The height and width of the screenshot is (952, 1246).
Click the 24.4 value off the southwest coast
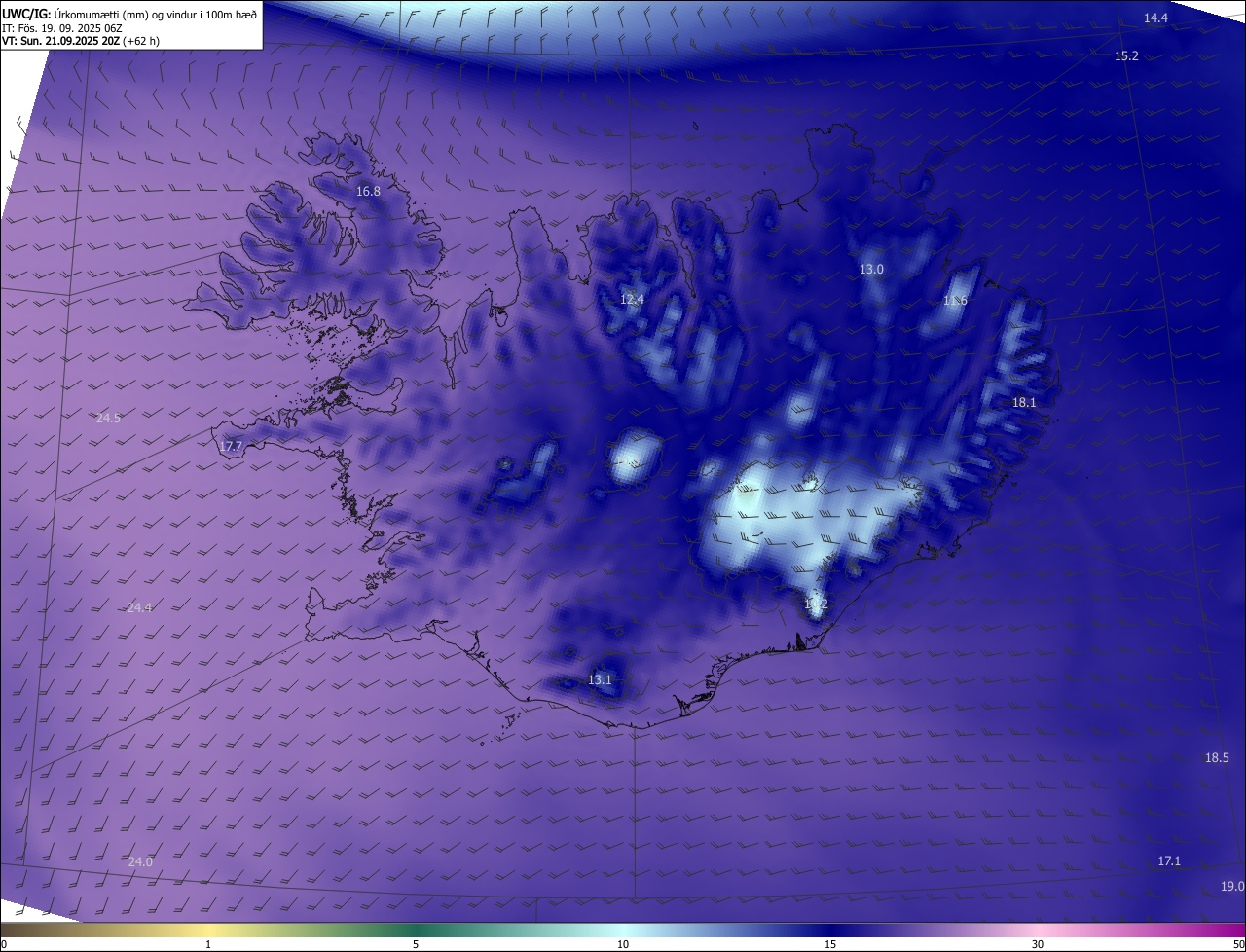[139, 608]
